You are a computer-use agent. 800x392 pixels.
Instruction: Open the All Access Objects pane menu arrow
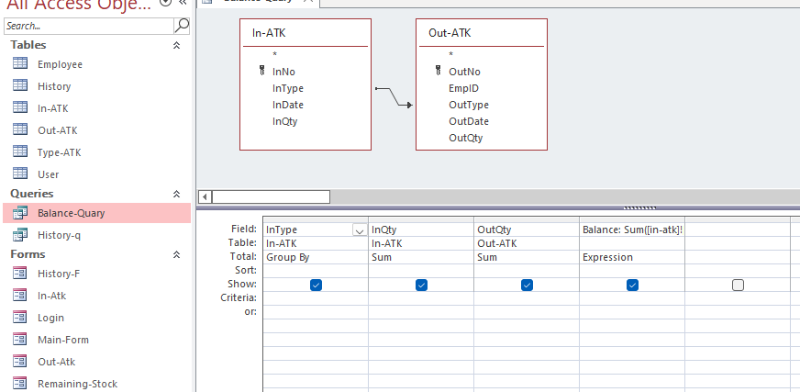(166, 3)
